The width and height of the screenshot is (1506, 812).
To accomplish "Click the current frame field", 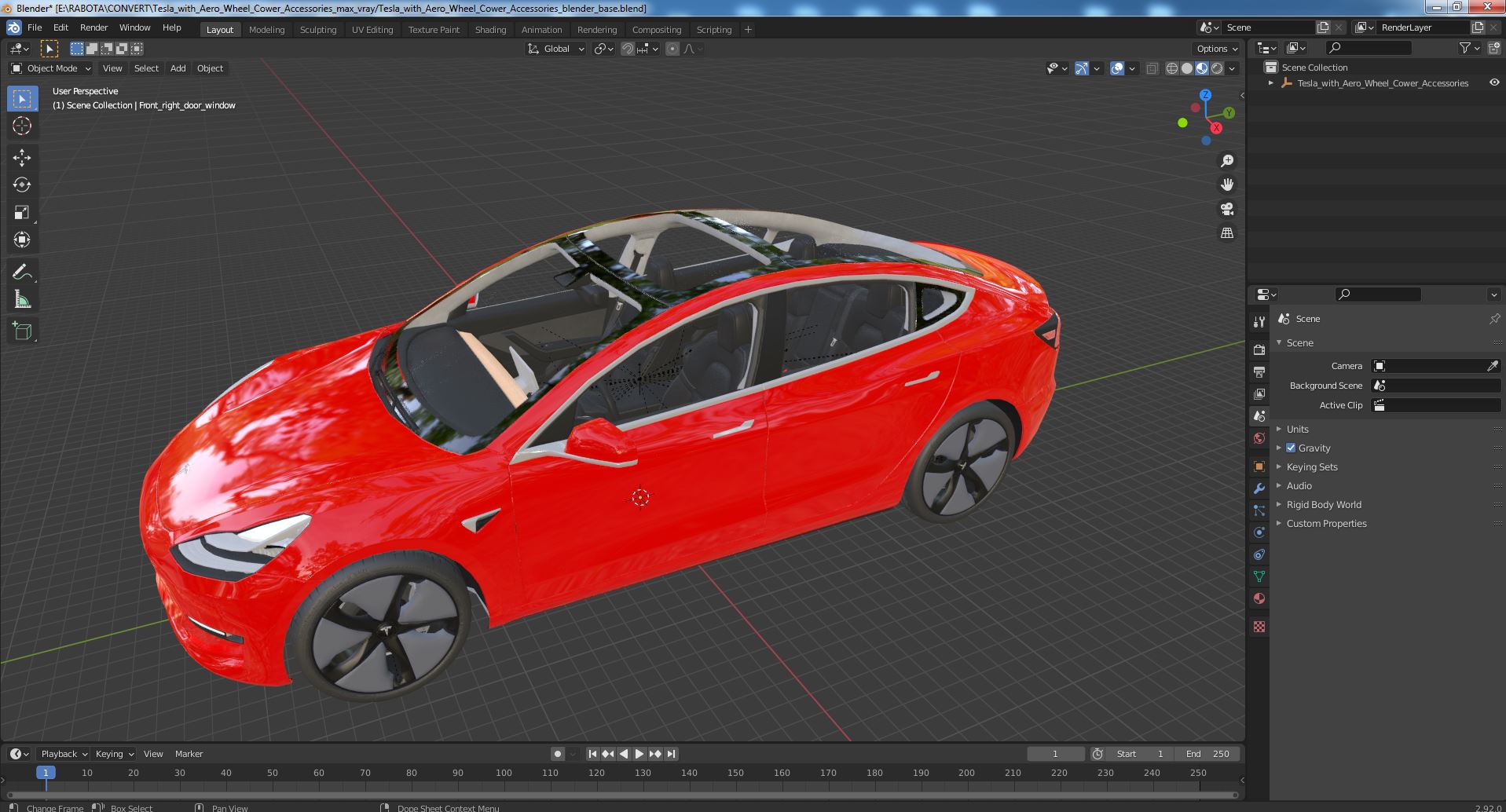I will 1055,754.
